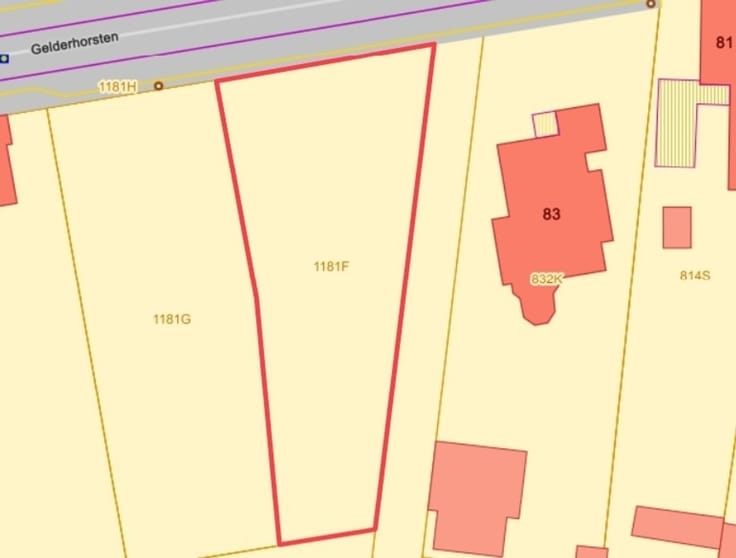Screen dimensions: 736x558
Task: Click the circular boundary marker beside 1181H
Action: coord(159,86)
